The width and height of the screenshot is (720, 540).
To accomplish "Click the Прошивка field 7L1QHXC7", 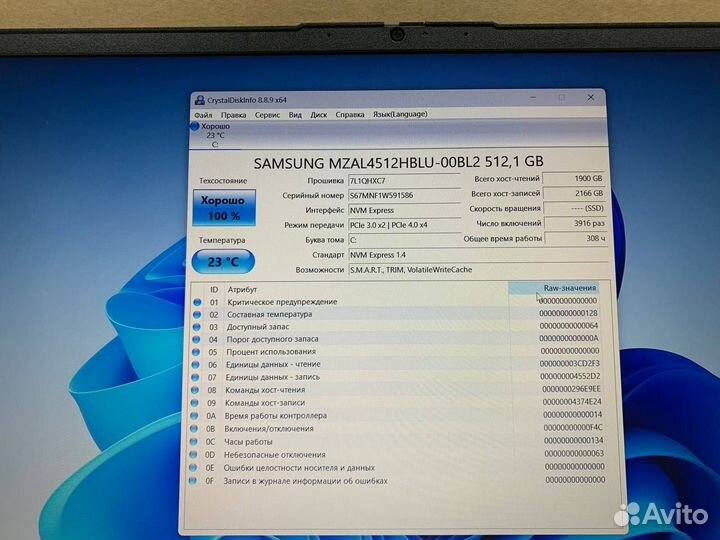I will (x=404, y=180).
